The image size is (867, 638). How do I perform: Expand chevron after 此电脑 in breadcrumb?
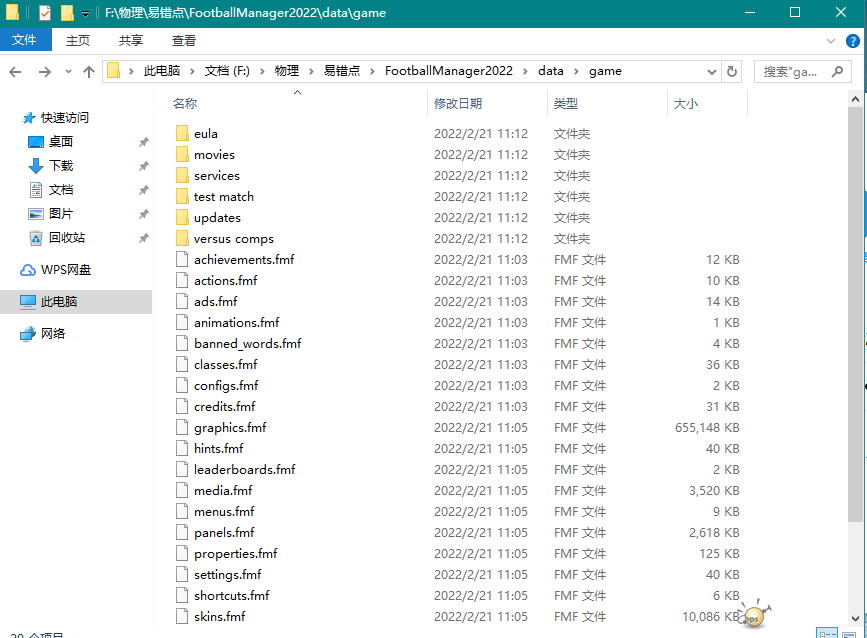click(192, 71)
